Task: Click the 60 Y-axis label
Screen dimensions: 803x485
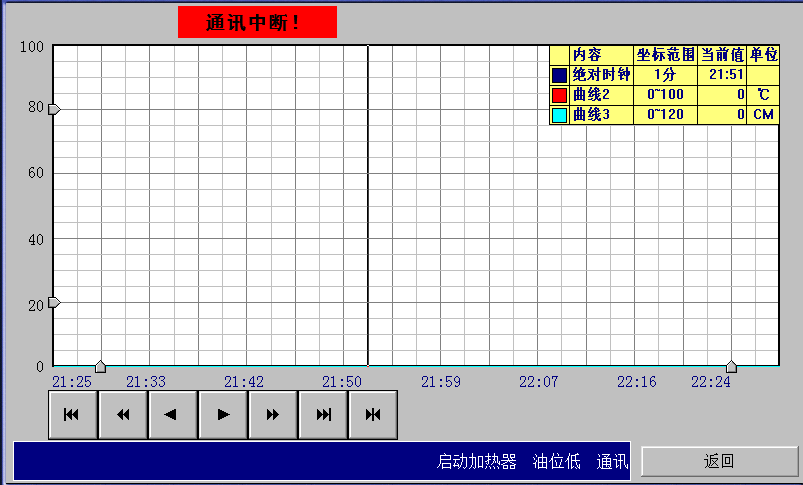Action: point(36,173)
